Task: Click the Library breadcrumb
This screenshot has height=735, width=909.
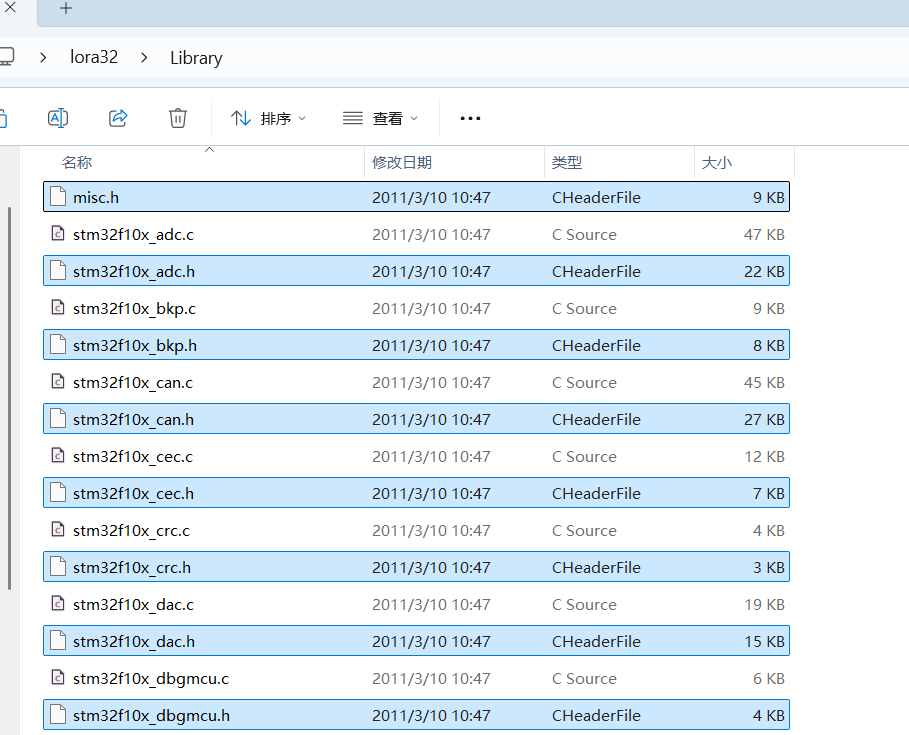Action: pos(196,58)
